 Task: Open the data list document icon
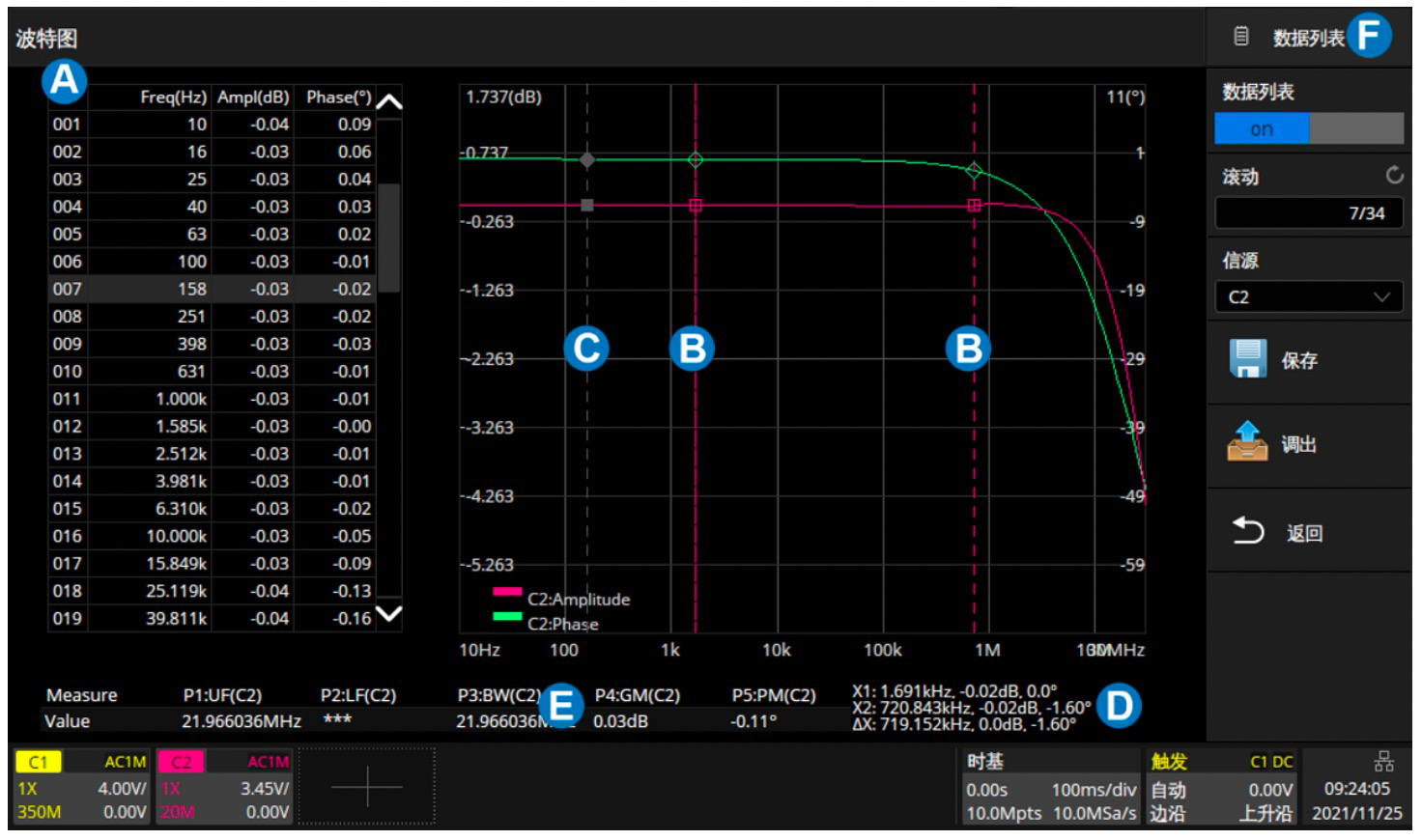pos(1241,37)
